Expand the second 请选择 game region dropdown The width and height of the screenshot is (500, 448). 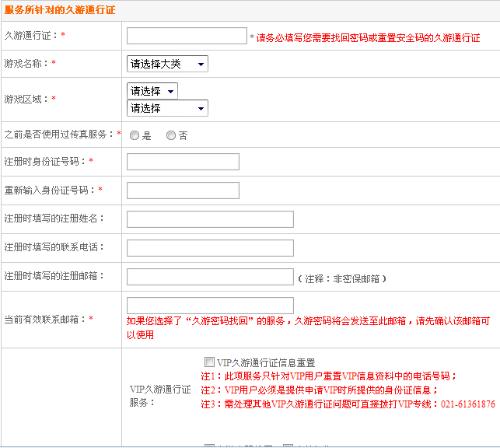coord(167,108)
